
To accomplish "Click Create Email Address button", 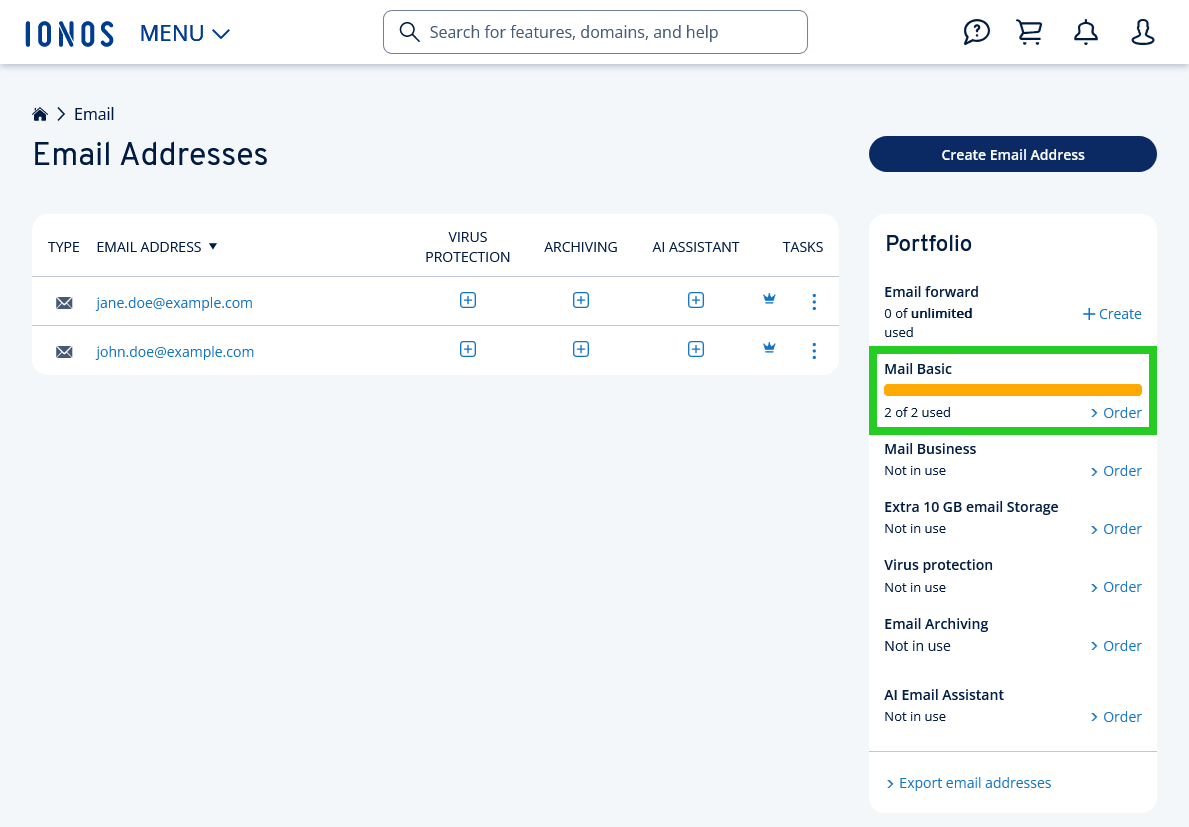I will pos(1012,155).
